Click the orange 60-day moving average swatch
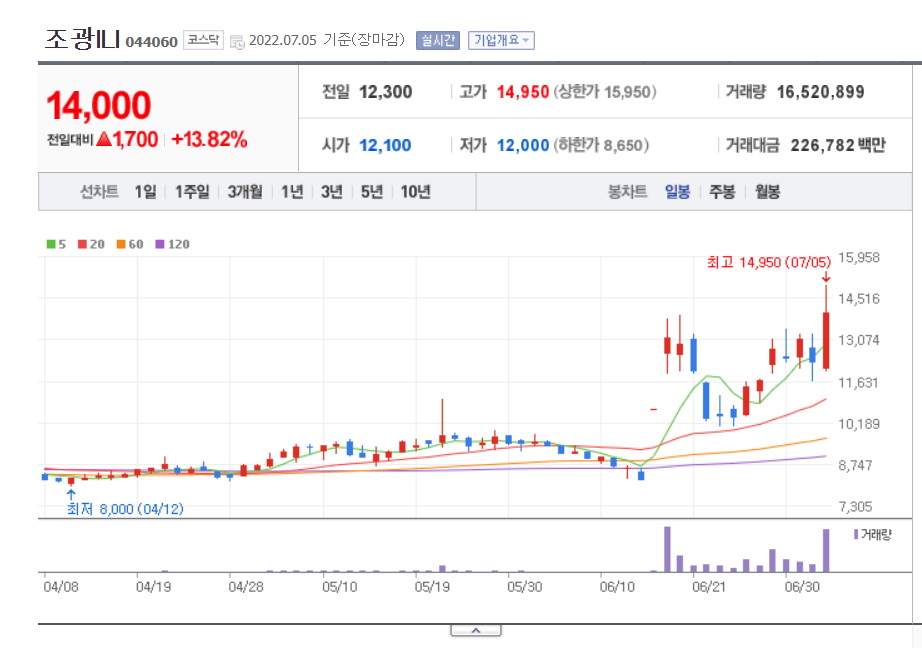This screenshot has height=648, width=922. pyautogui.click(x=121, y=244)
